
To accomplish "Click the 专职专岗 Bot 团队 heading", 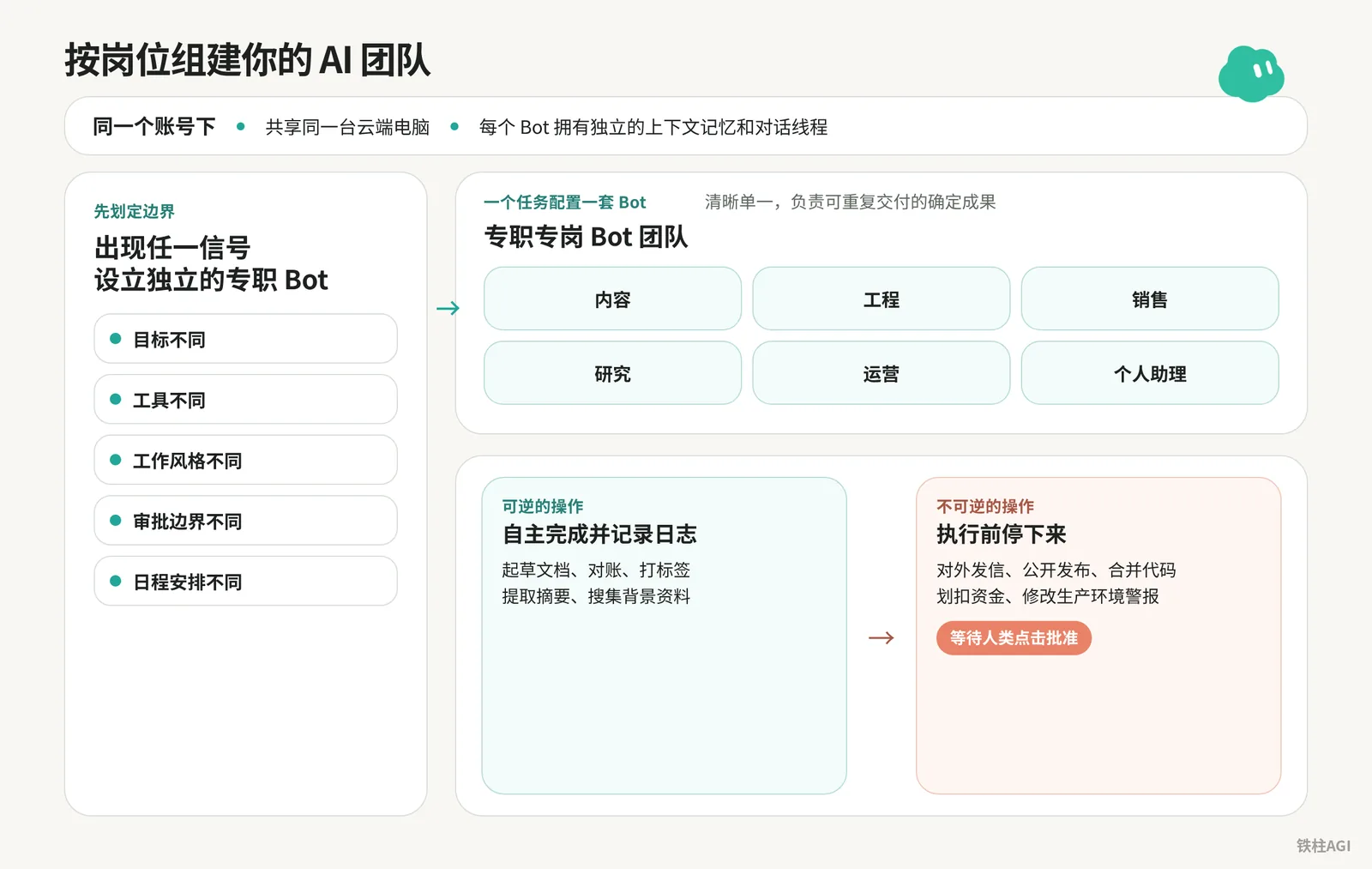I will point(586,237).
